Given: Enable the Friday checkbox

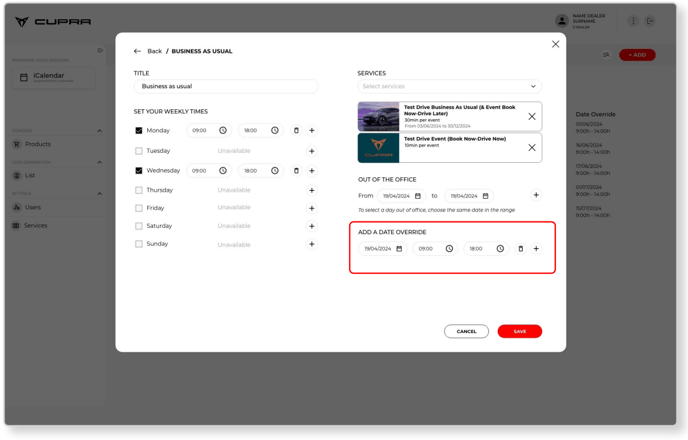Looking at the screenshot, I should (x=139, y=208).
